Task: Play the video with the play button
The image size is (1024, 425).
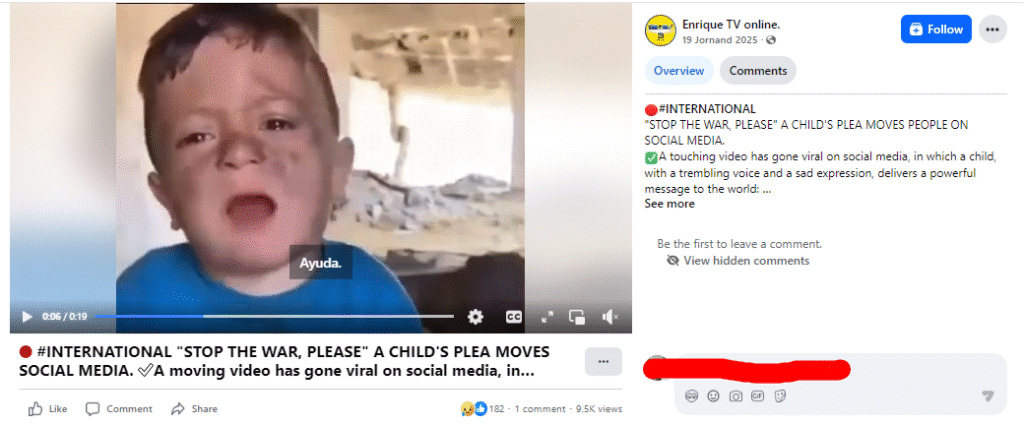Action: click(27, 317)
